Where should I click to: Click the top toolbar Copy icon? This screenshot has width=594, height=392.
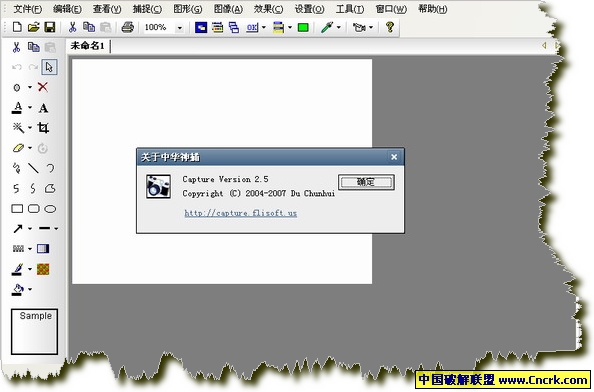pyautogui.click(x=89, y=27)
